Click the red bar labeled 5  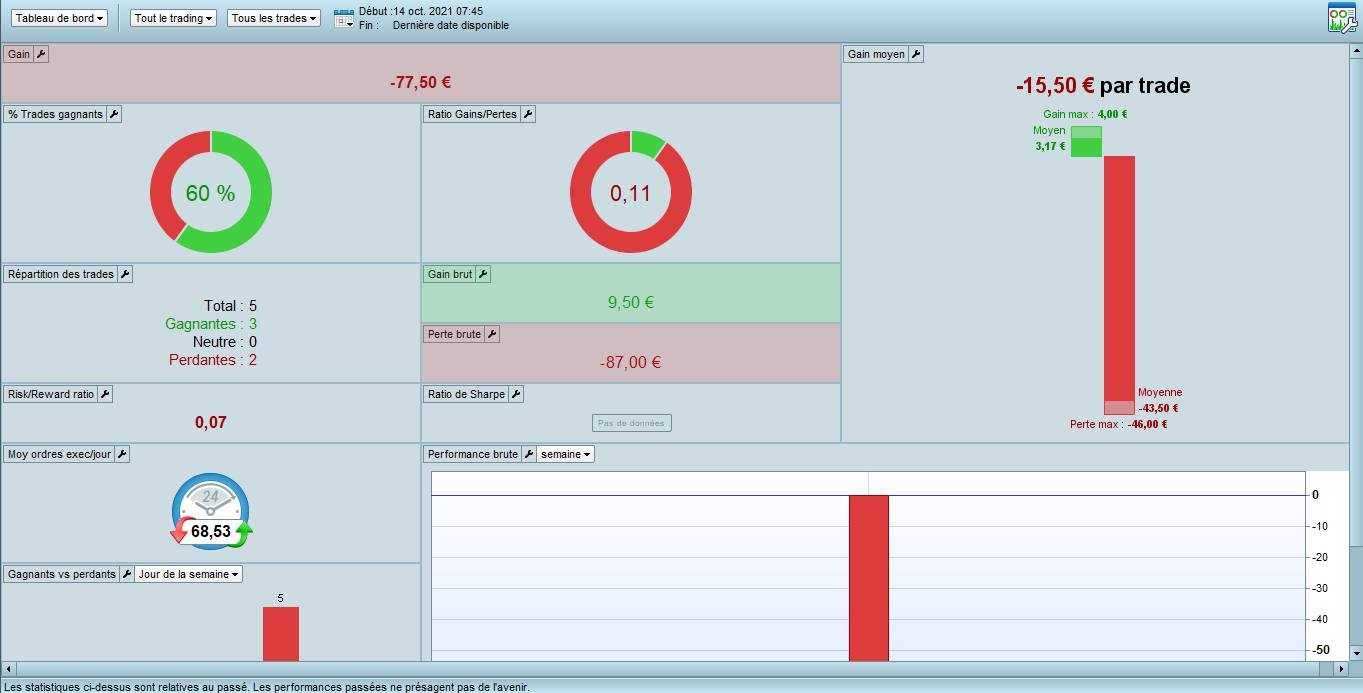tap(281, 634)
